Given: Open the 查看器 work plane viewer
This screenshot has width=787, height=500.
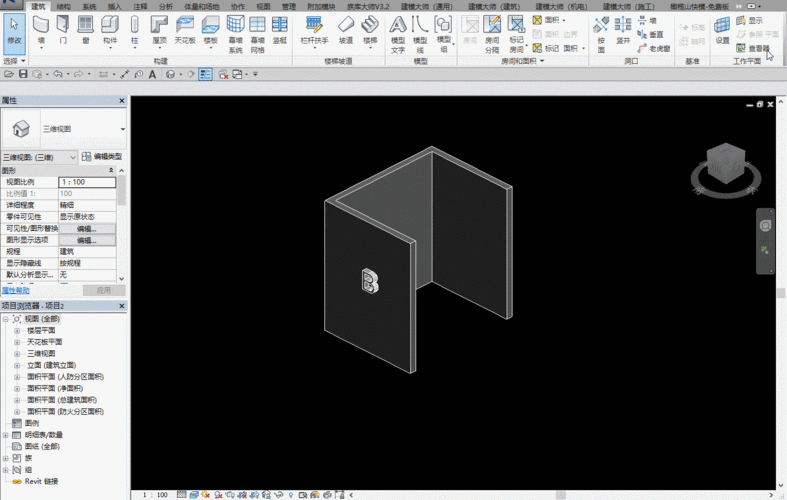Looking at the screenshot, I should 753,47.
